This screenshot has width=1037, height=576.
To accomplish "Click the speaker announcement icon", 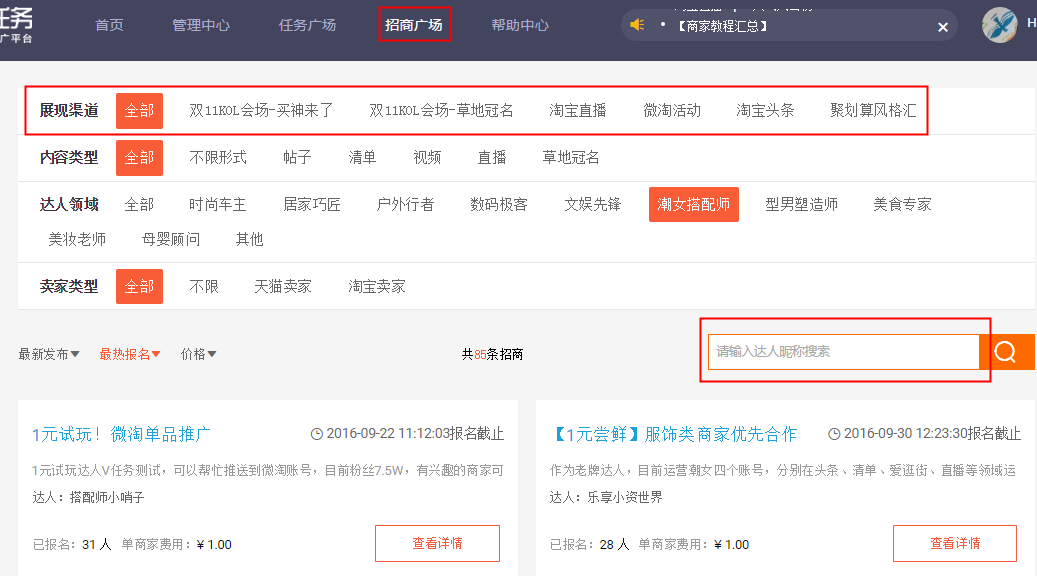I will [637, 25].
